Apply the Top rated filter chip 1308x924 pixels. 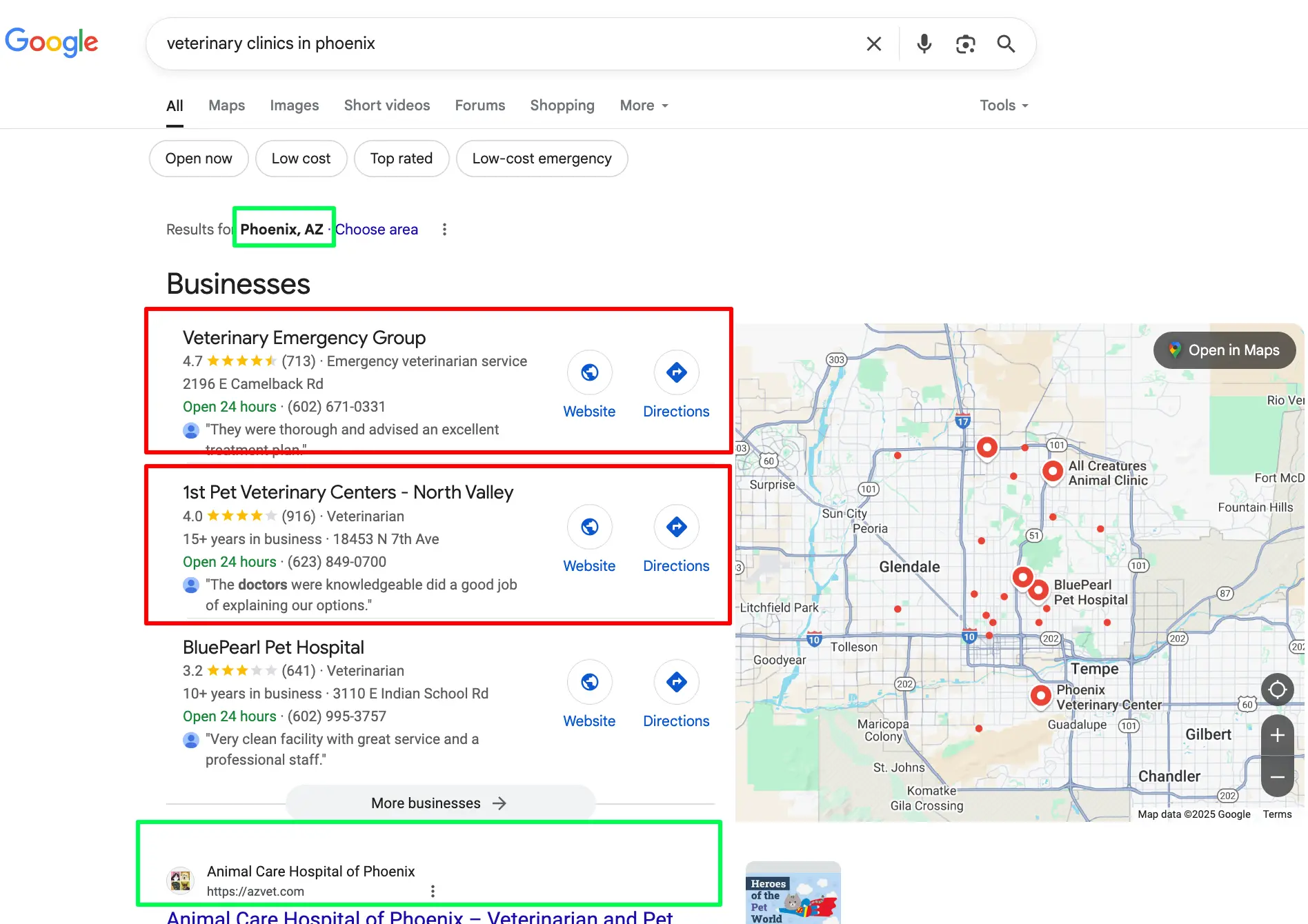[401, 159]
